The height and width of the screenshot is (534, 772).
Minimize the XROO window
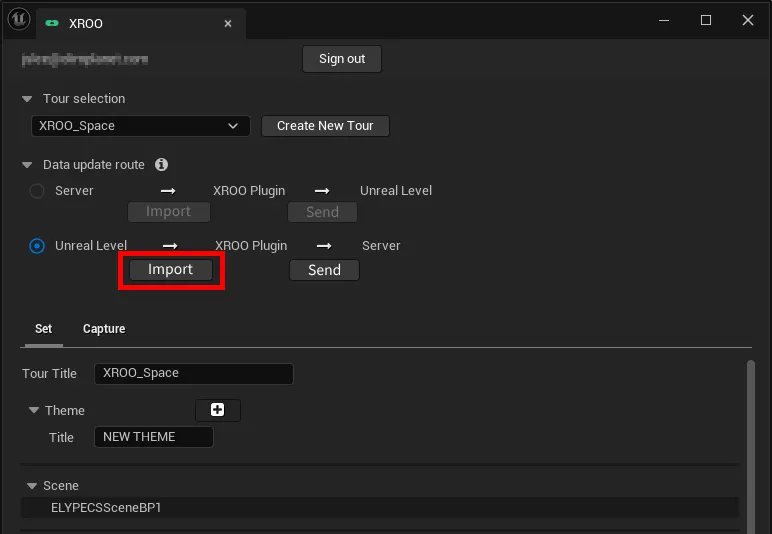(x=664, y=20)
